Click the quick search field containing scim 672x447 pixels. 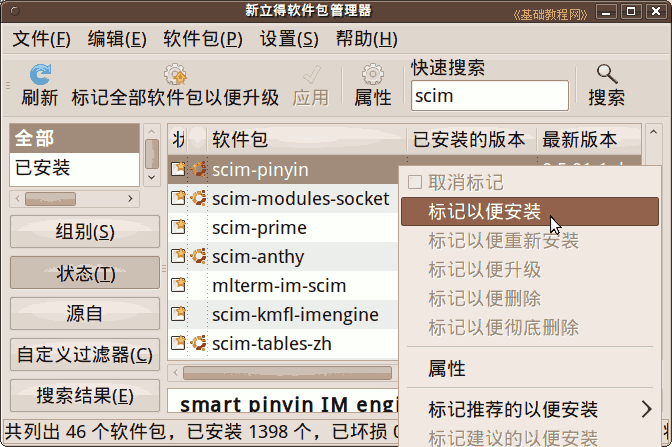490,96
